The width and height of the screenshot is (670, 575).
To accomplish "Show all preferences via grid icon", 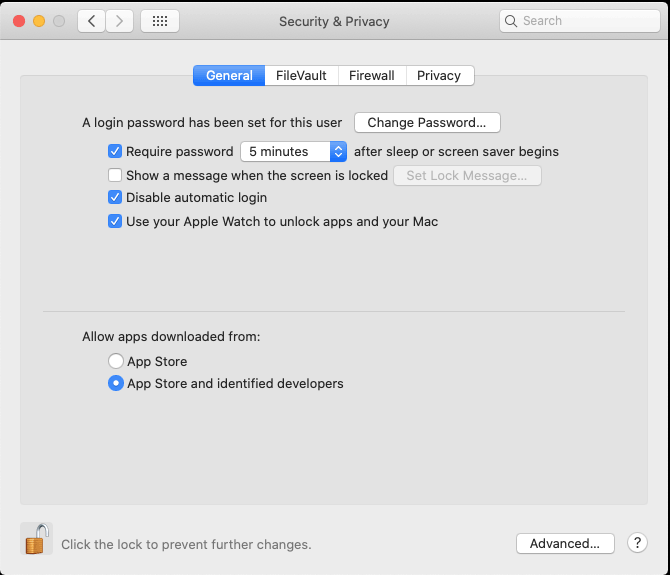I will [x=160, y=21].
